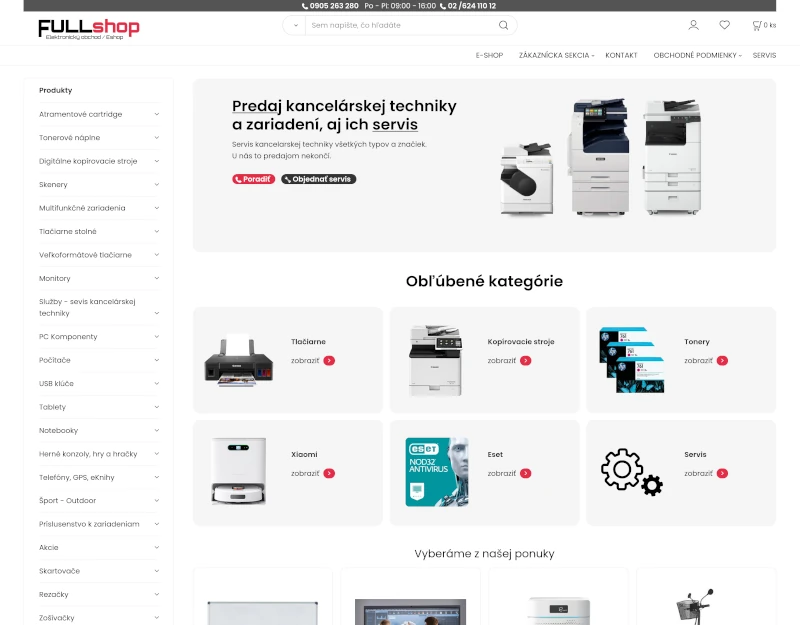The height and width of the screenshot is (625, 800).
Task: Open Tablety category
Action: [x=53, y=407]
